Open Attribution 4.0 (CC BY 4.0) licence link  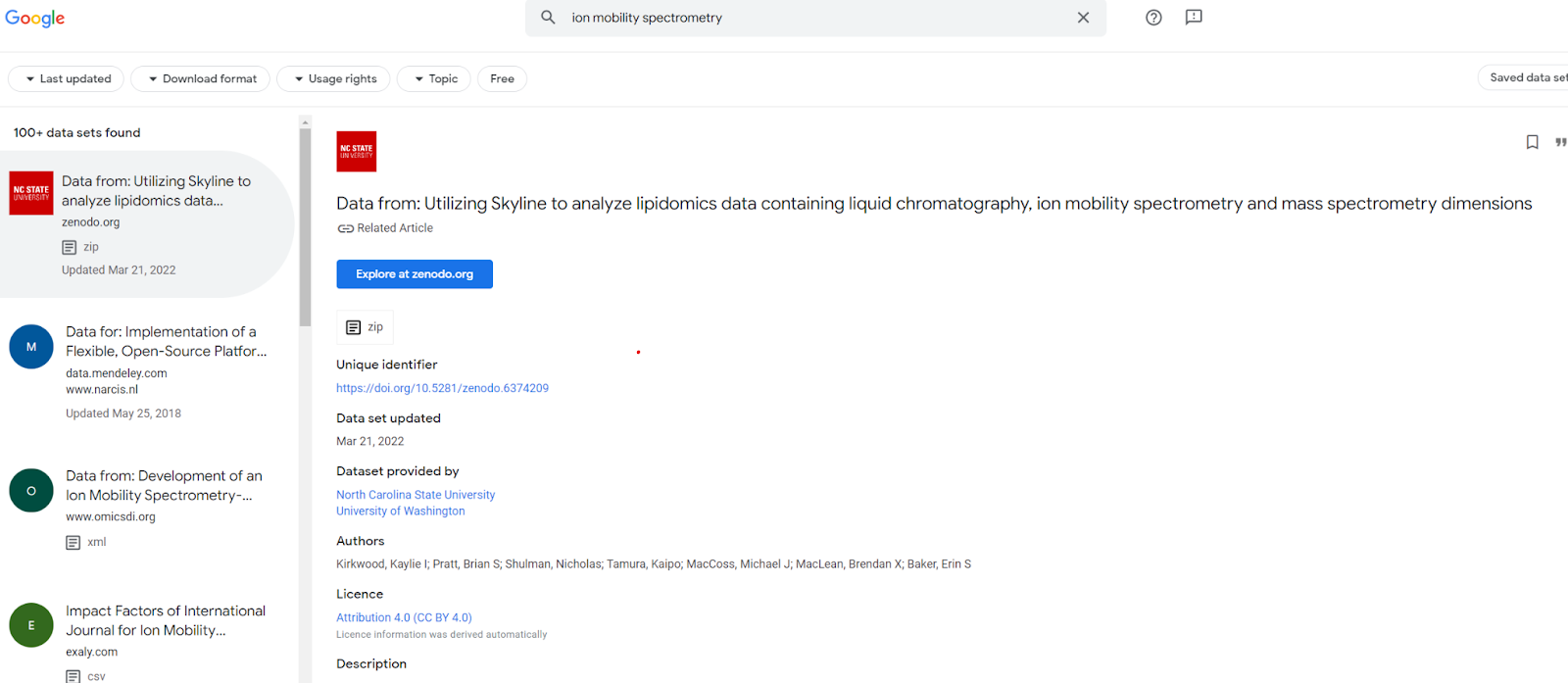tap(404, 617)
